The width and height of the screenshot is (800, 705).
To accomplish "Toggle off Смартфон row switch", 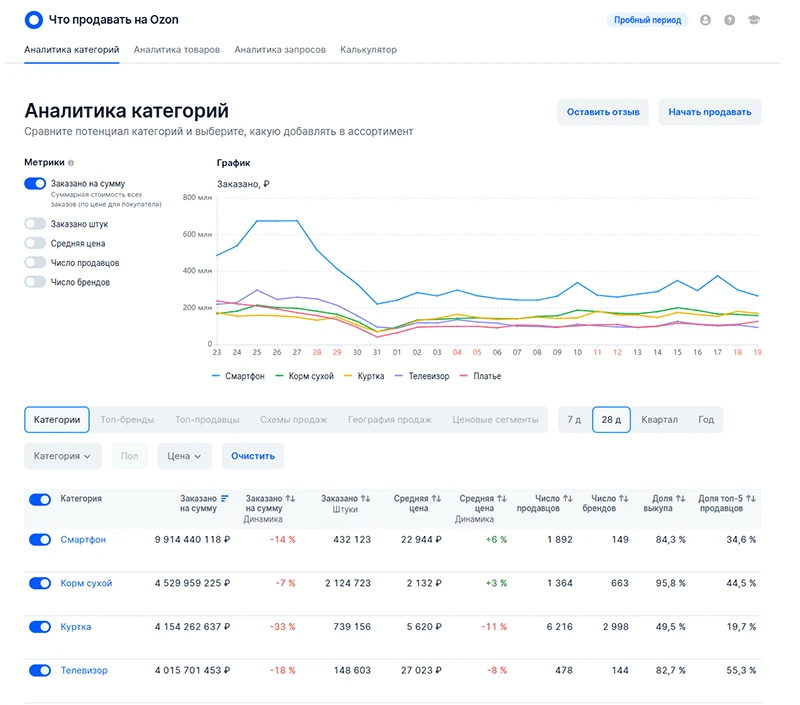I will coord(40,540).
